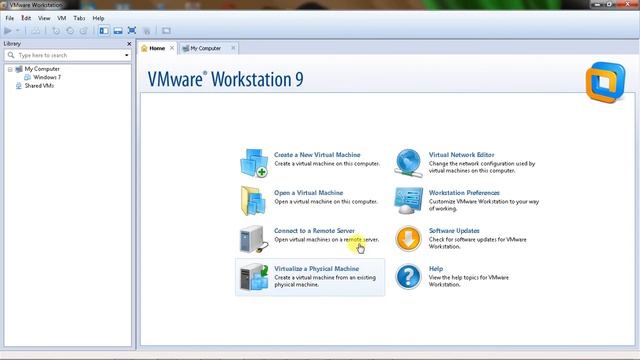
Task: Click the Windows 7 VM tree icon
Action: coord(27,77)
